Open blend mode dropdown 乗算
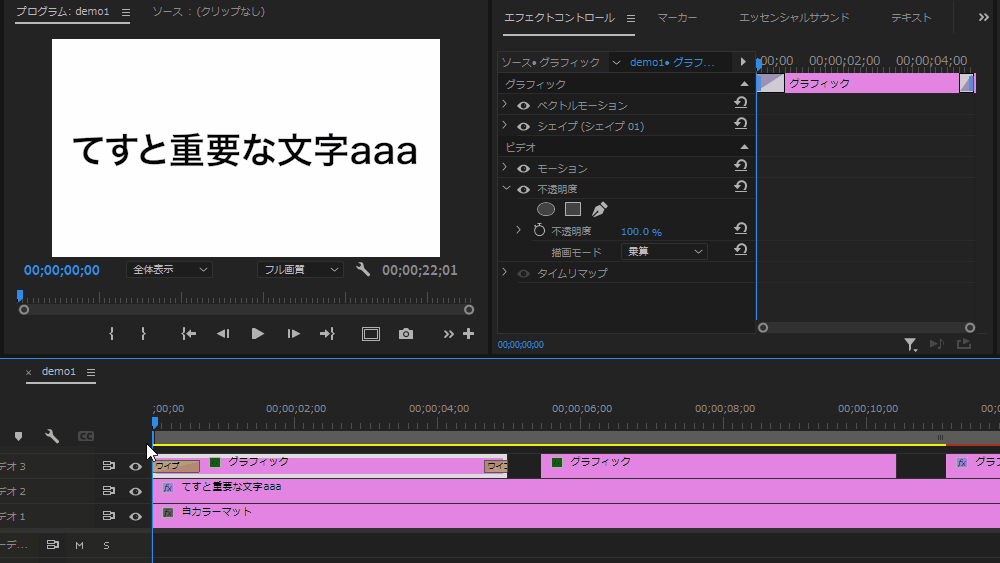 (x=664, y=251)
